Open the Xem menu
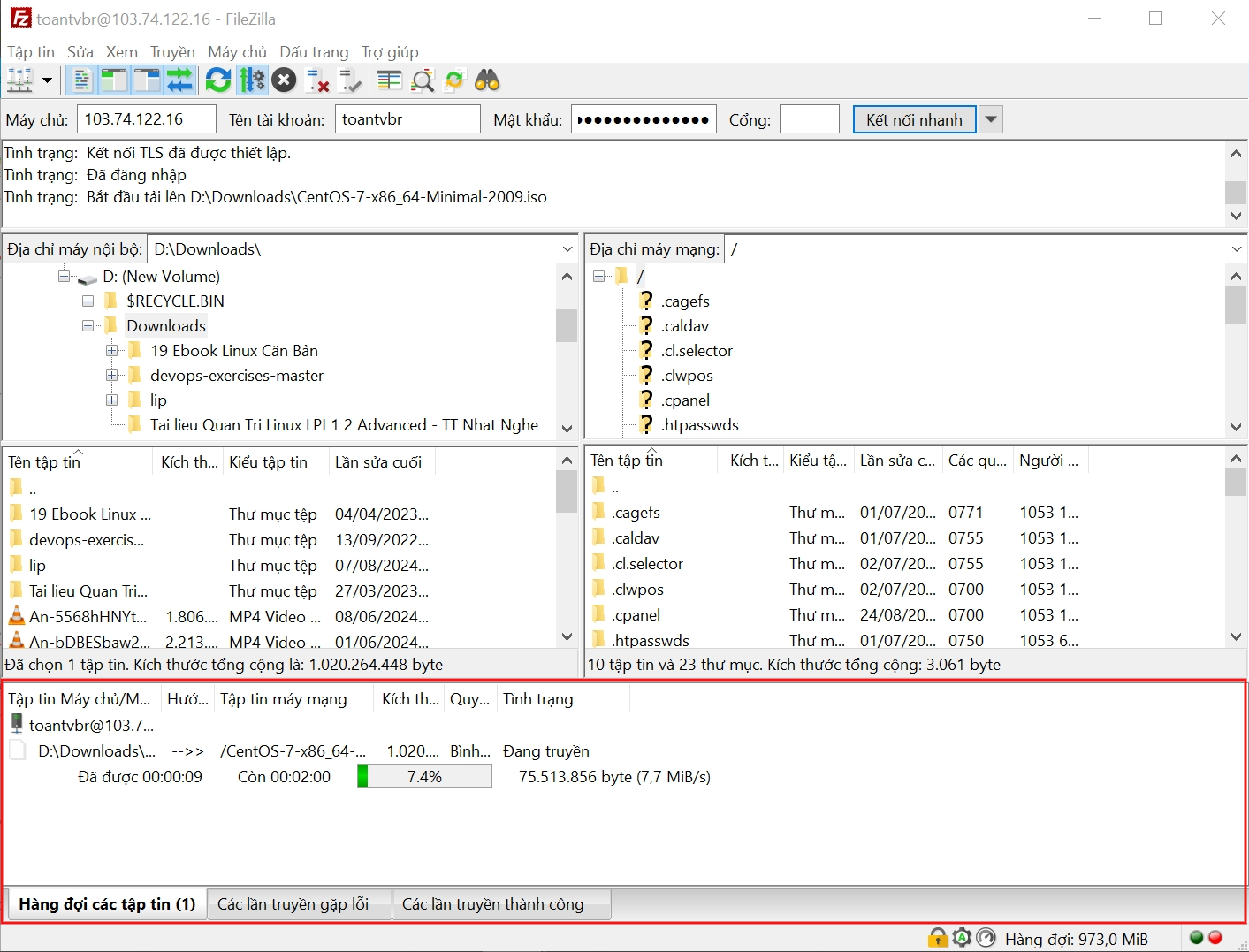This screenshot has height=952, width=1249. click(x=122, y=52)
